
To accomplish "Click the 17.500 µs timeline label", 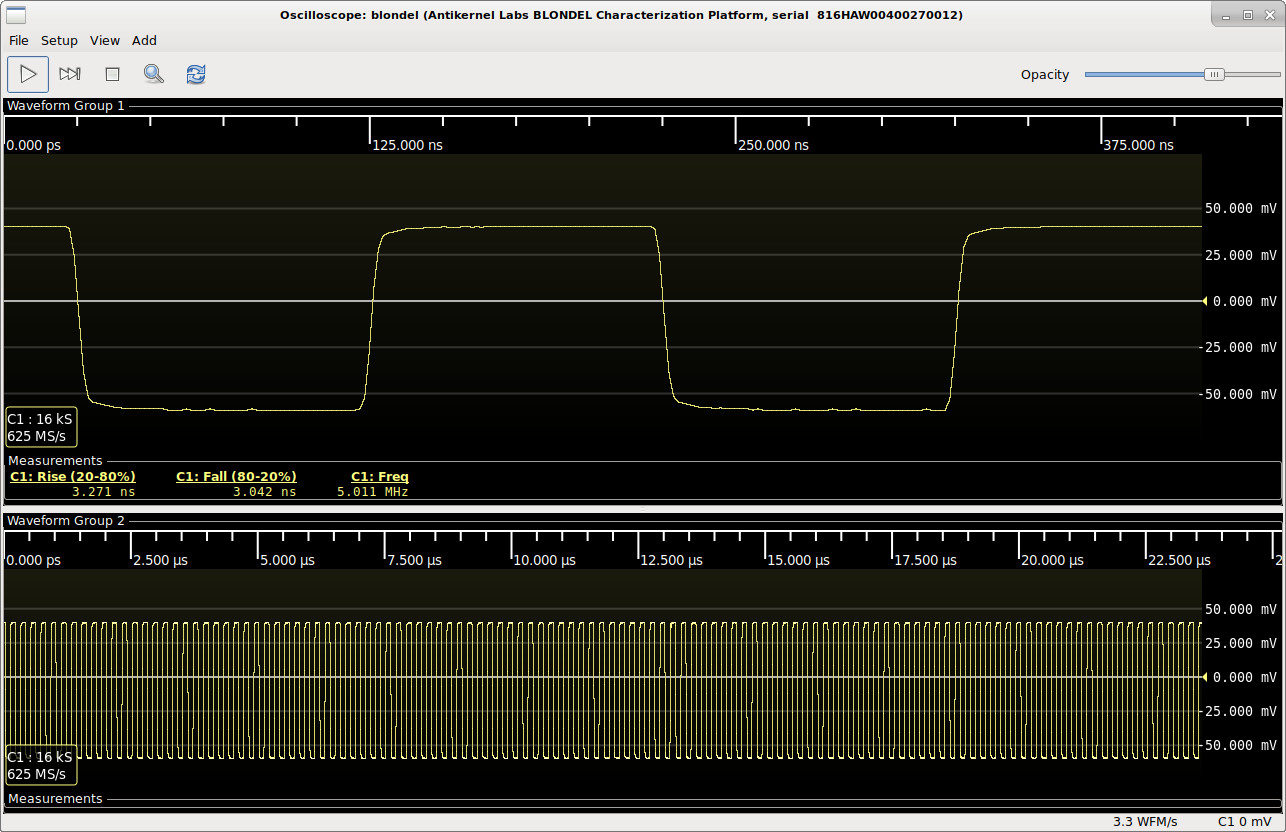I will click(x=926, y=560).
